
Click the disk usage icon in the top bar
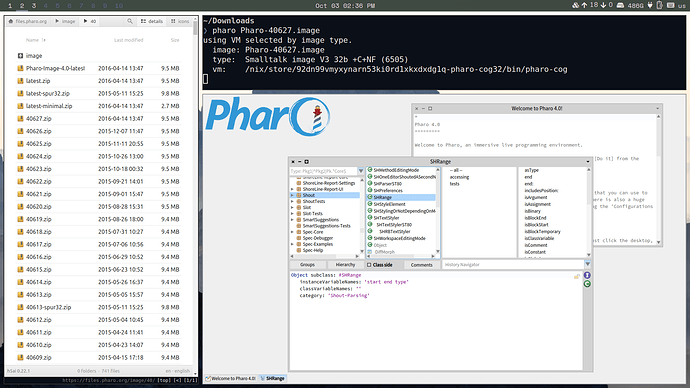pyautogui.click(x=620, y=5)
